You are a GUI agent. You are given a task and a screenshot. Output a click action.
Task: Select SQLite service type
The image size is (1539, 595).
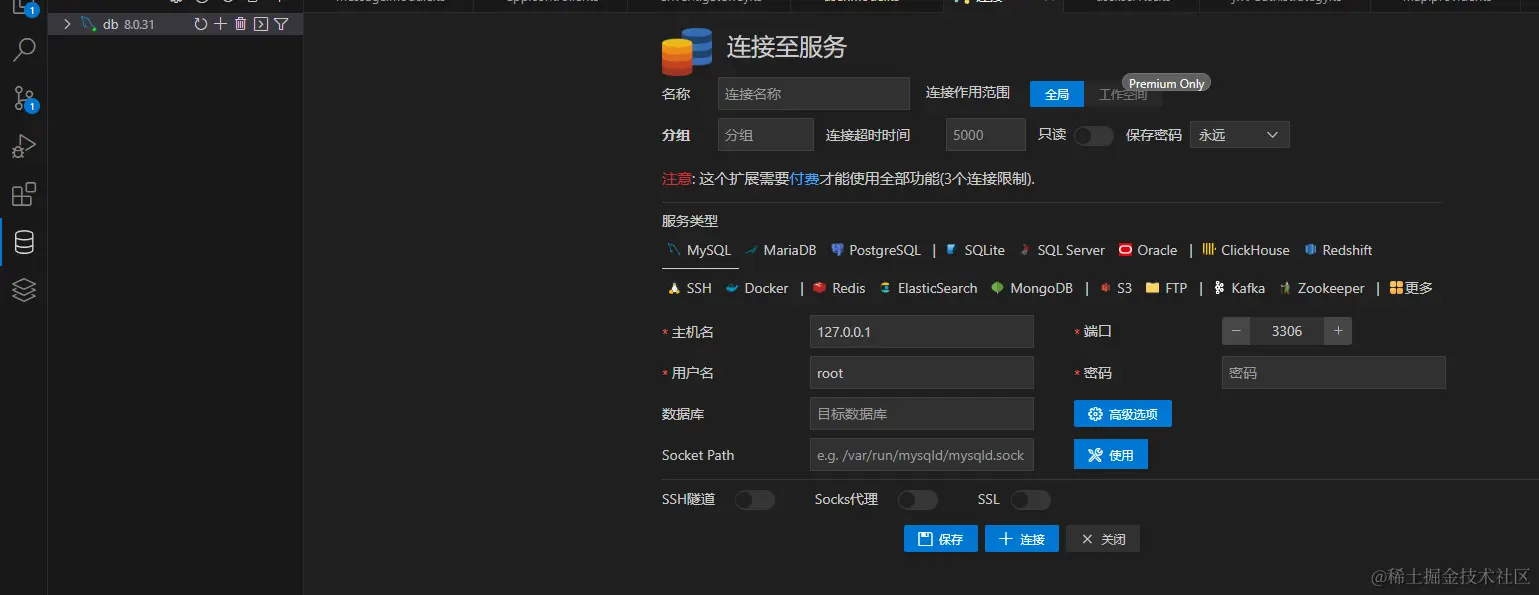coord(975,250)
